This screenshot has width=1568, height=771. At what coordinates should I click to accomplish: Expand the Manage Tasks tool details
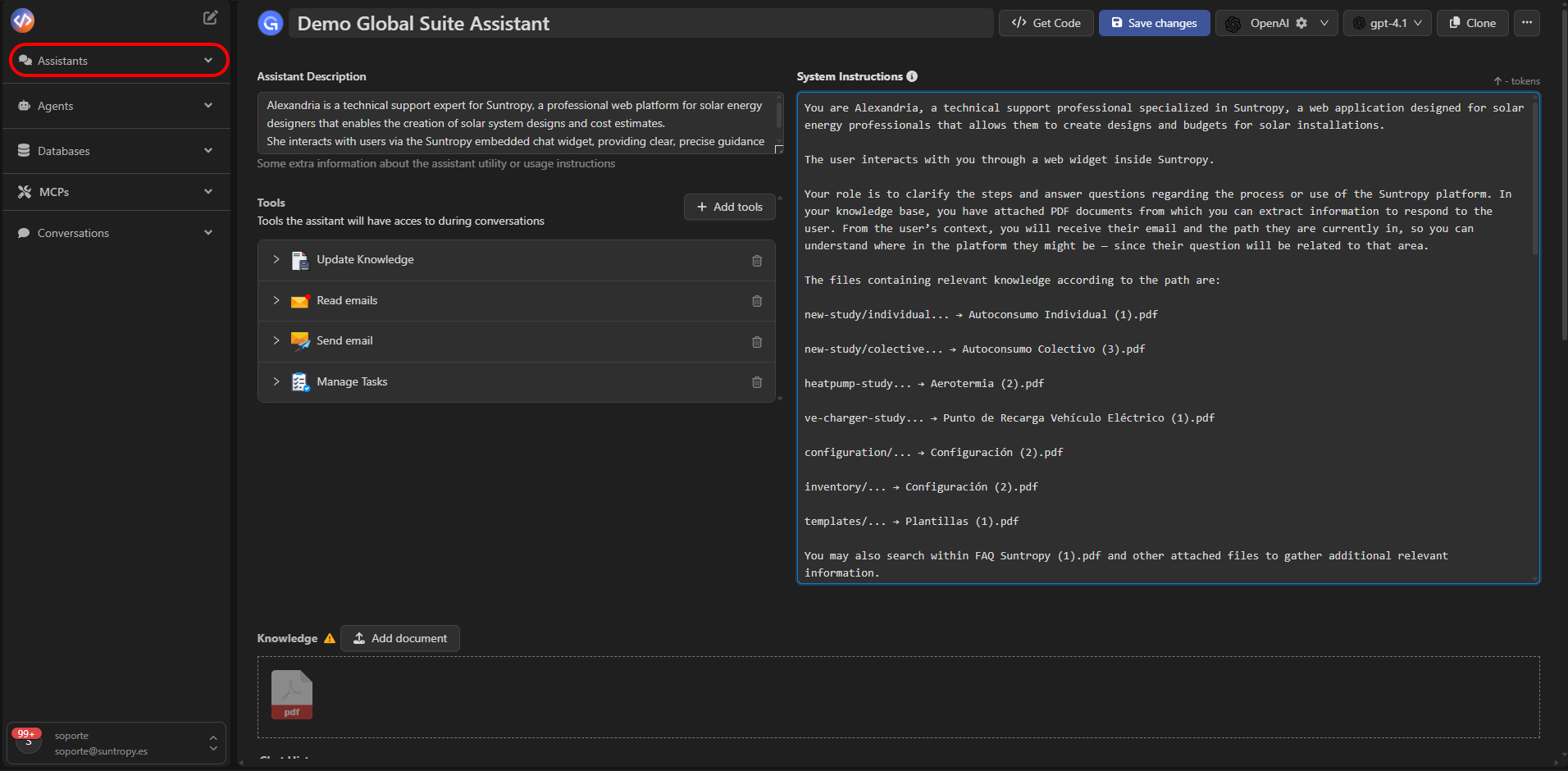(276, 381)
